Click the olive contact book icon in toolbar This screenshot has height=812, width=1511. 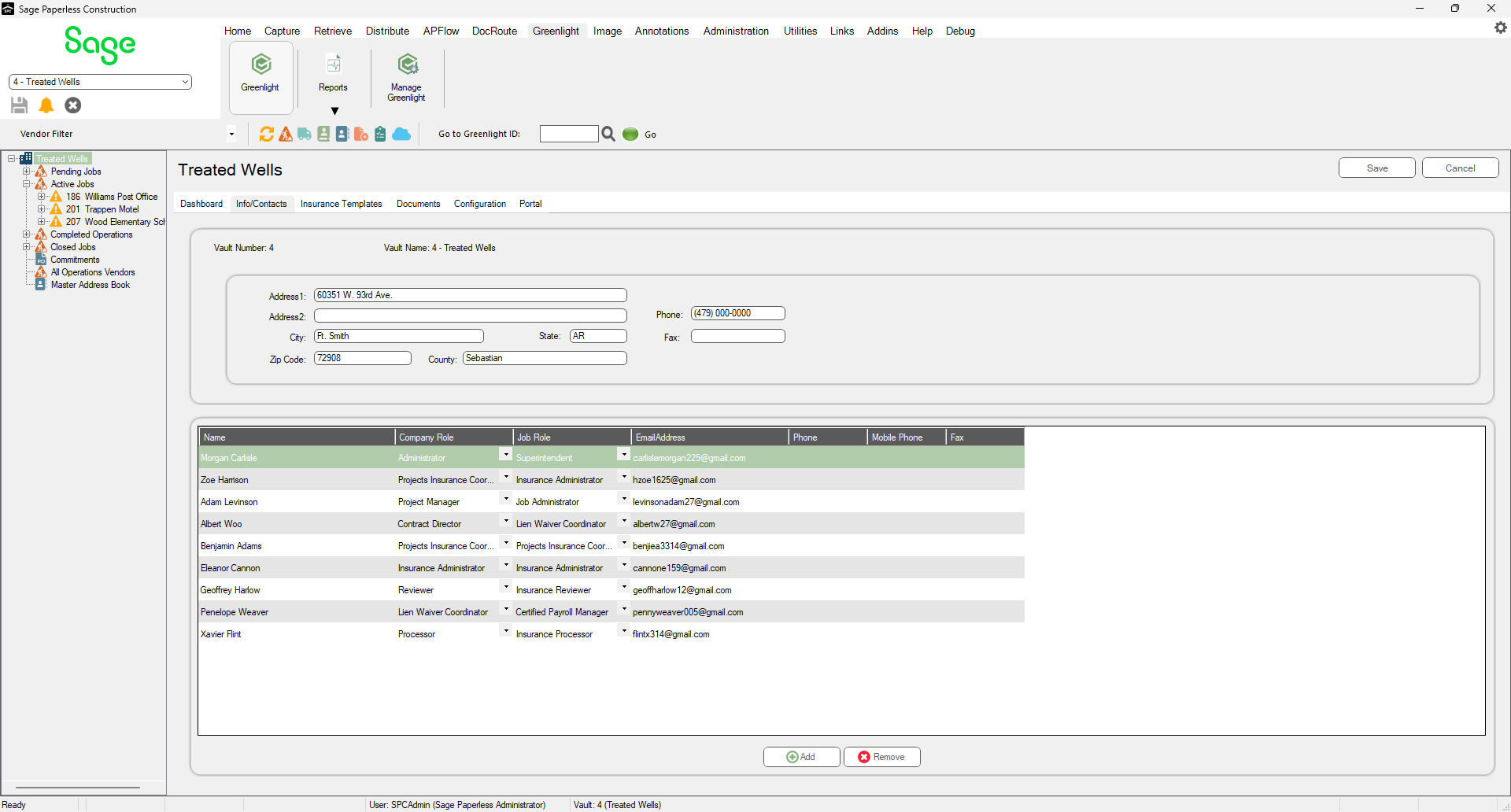pyautogui.click(x=323, y=135)
